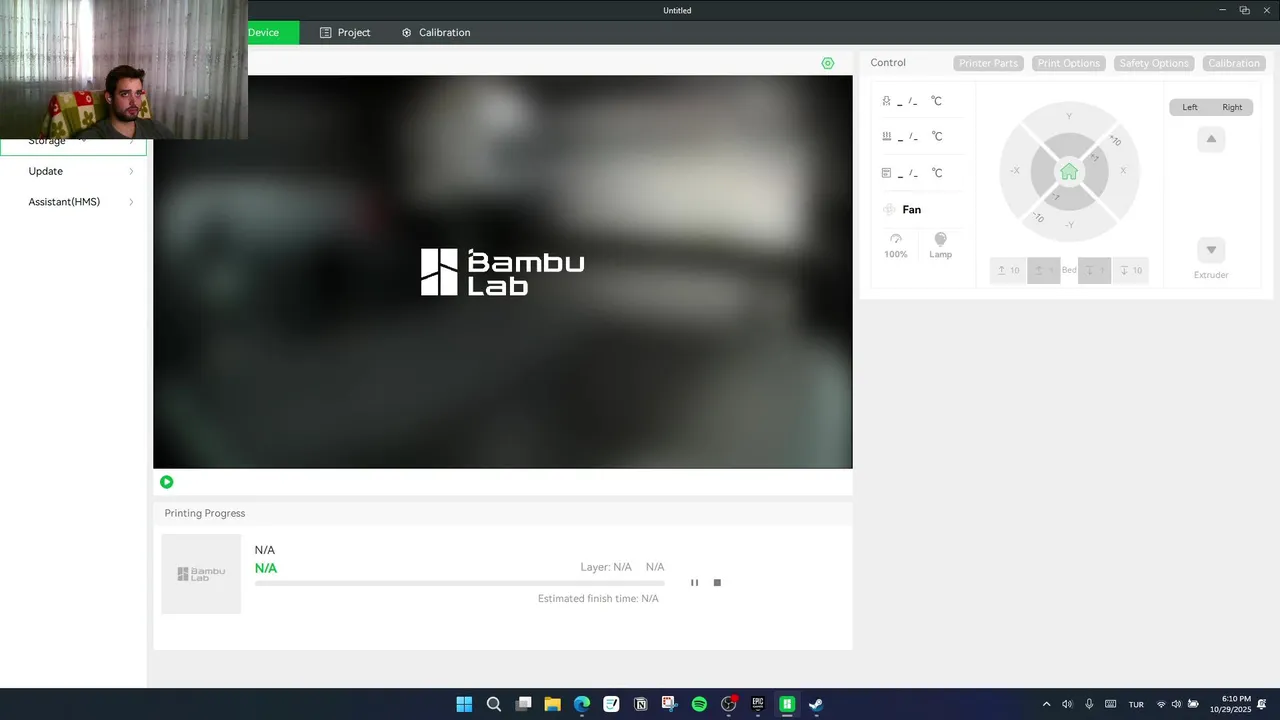The height and width of the screenshot is (720, 1280).
Task: Open the 100% print speed gauge
Action: (x=896, y=245)
